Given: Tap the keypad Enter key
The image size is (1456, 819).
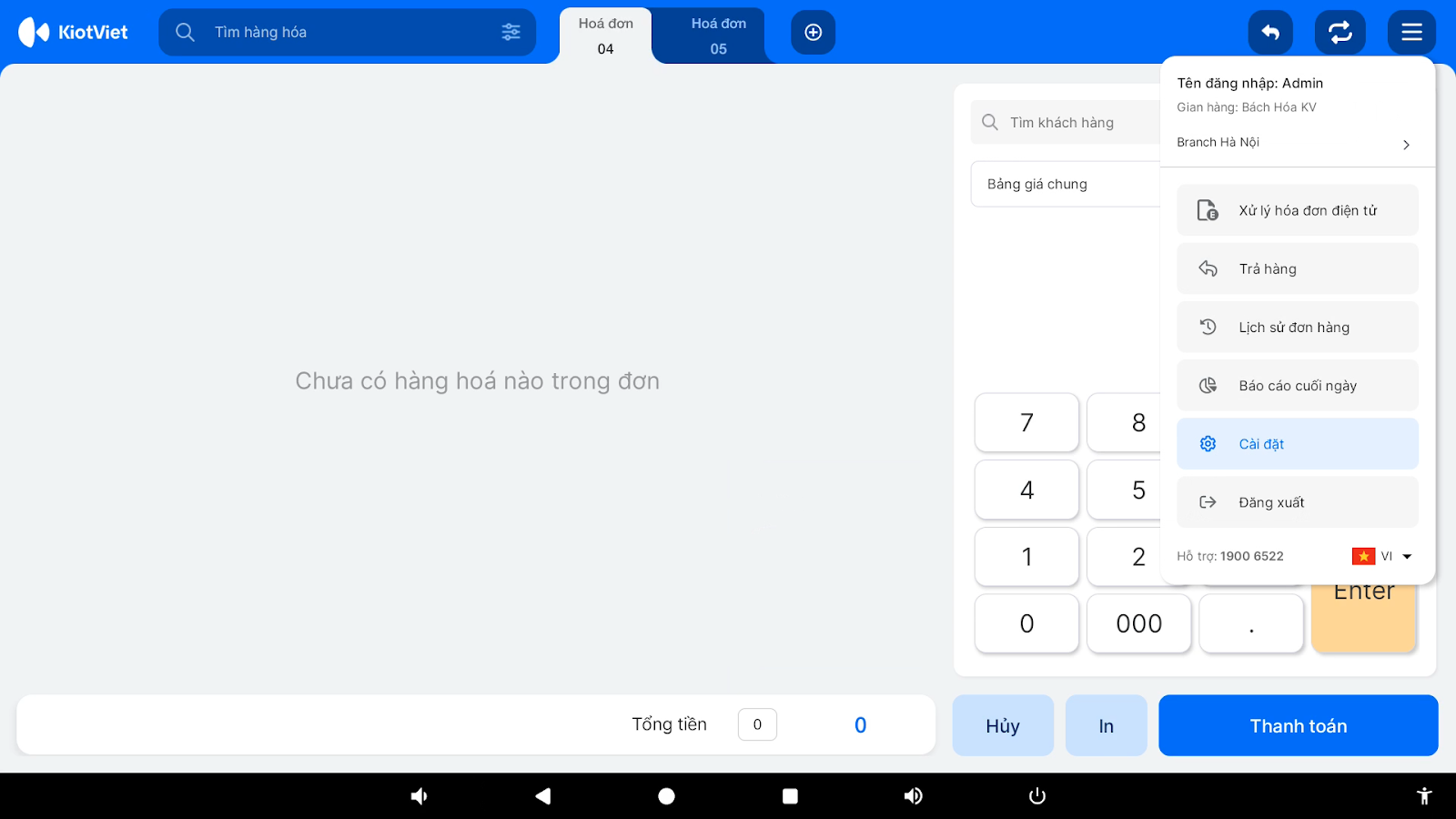Looking at the screenshot, I should (1363, 618).
